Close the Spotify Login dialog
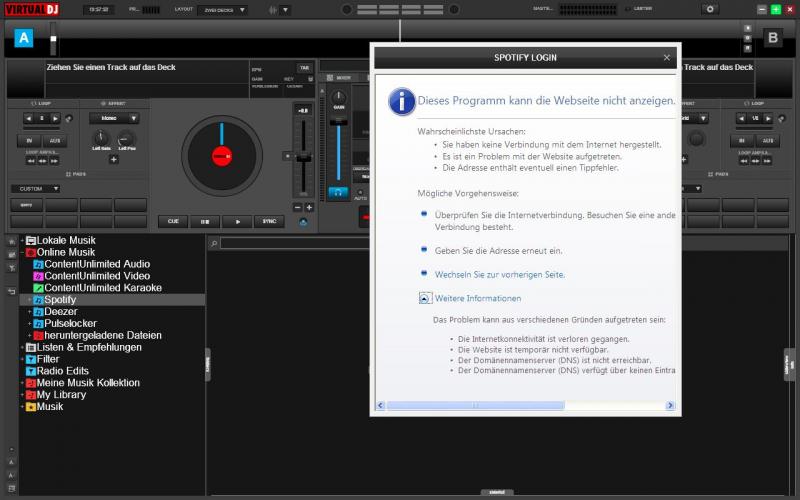The width and height of the screenshot is (800, 500). pyautogui.click(x=666, y=58)
